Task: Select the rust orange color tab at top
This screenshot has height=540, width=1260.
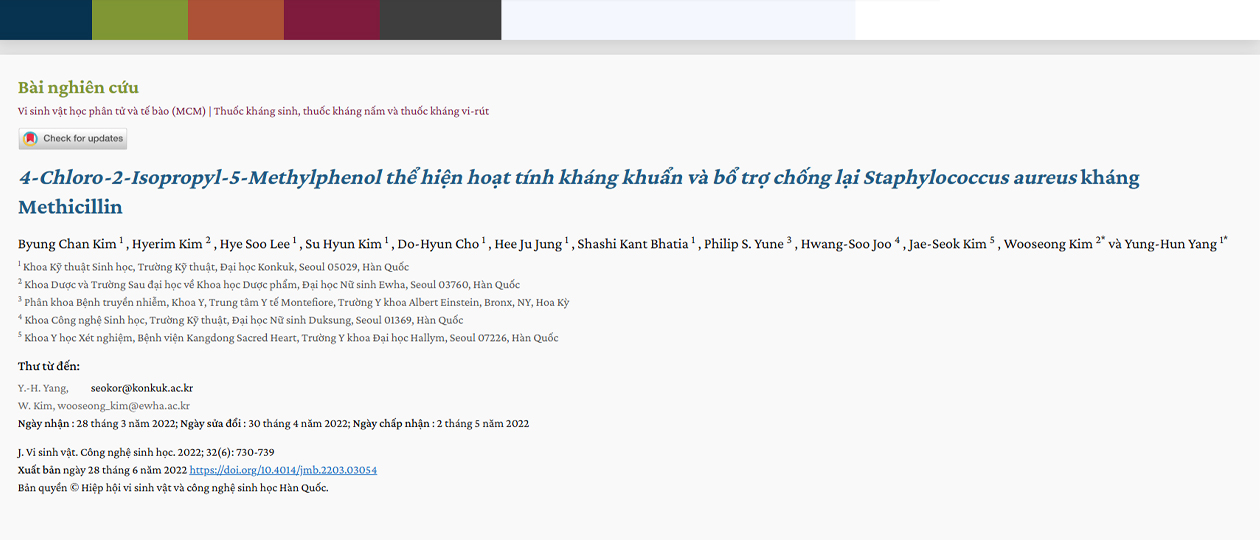Action: pyautogui.click(x=236, y=20)
